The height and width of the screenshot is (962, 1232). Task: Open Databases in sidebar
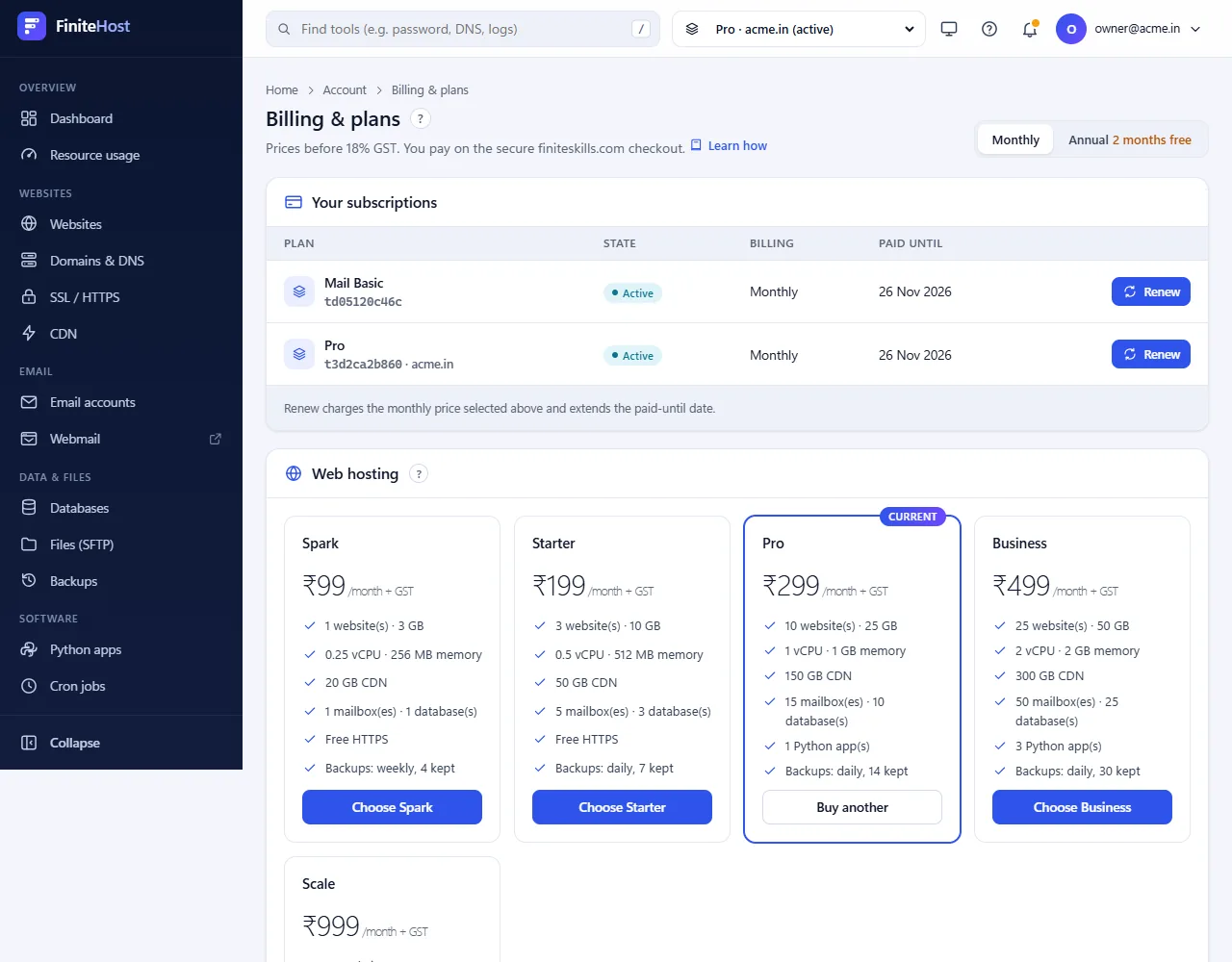click(121, 508)
